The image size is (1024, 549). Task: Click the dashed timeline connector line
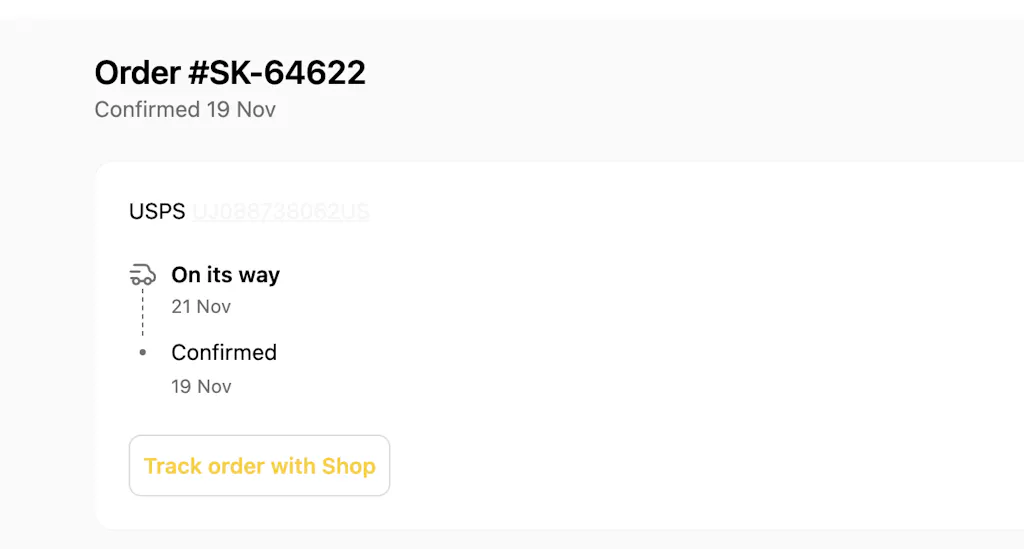coord(143,313)
